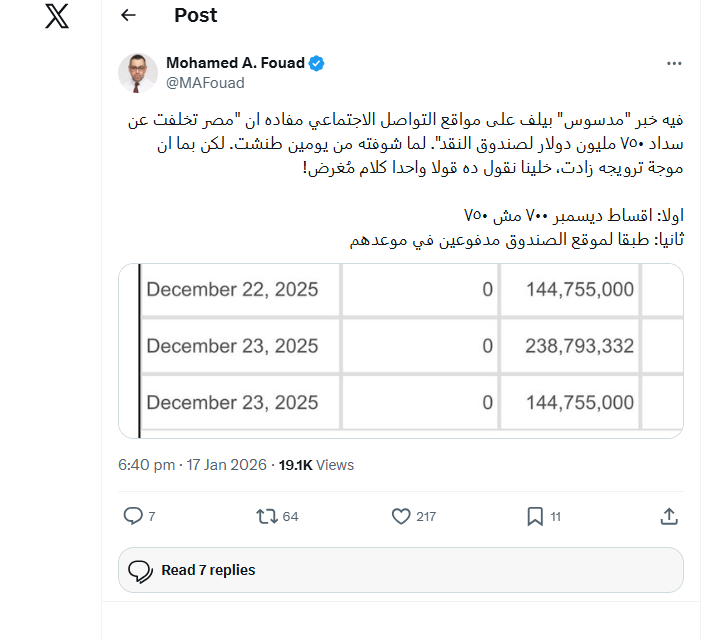The height and width of the screenshot is (641, 721).
Task: Share the post via share icon
Action: pos(669,516)
